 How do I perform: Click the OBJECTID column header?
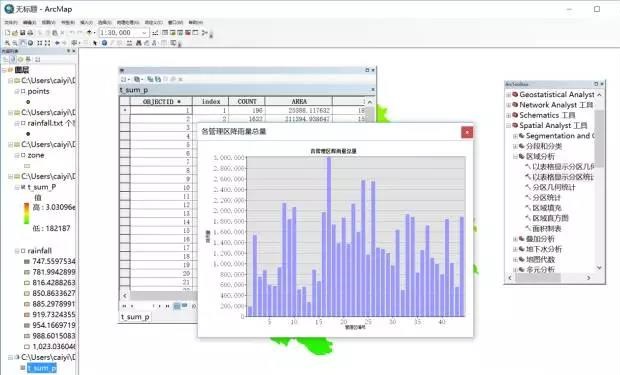(161, 102)
